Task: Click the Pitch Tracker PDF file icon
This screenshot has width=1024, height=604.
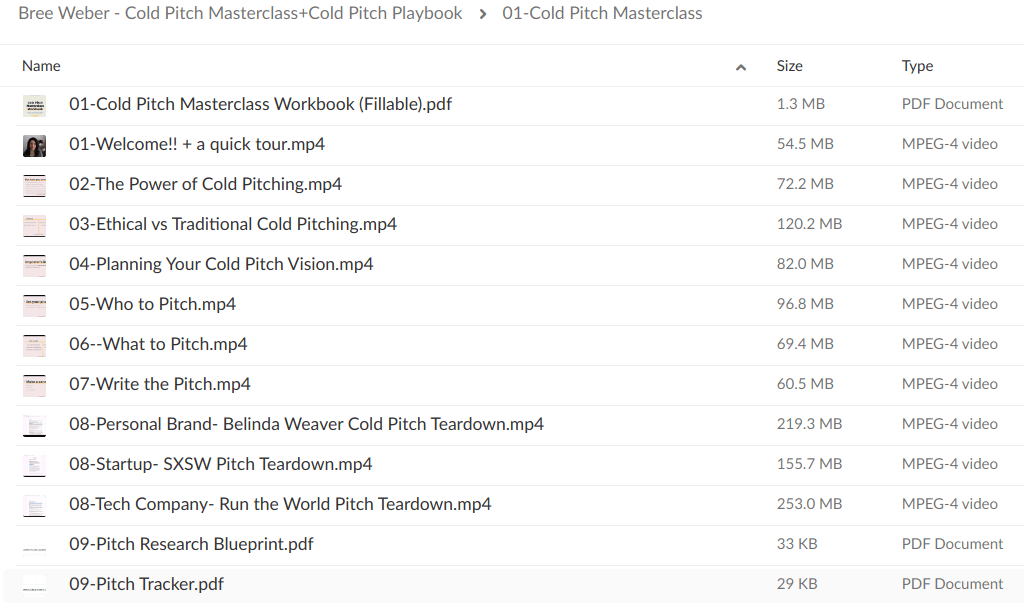Action: point(35,585)
